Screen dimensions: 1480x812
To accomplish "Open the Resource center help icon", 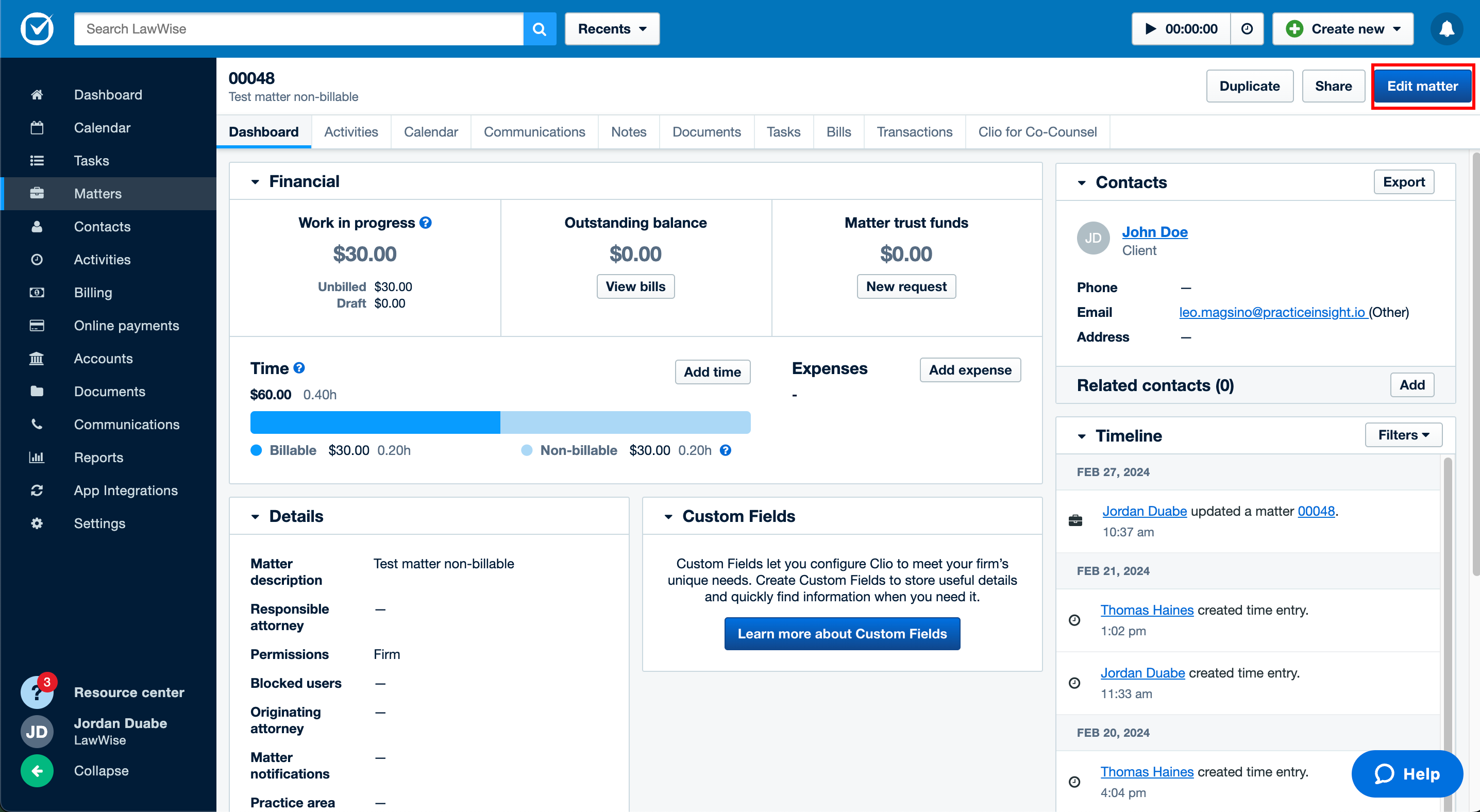I will tap(37, 692).
